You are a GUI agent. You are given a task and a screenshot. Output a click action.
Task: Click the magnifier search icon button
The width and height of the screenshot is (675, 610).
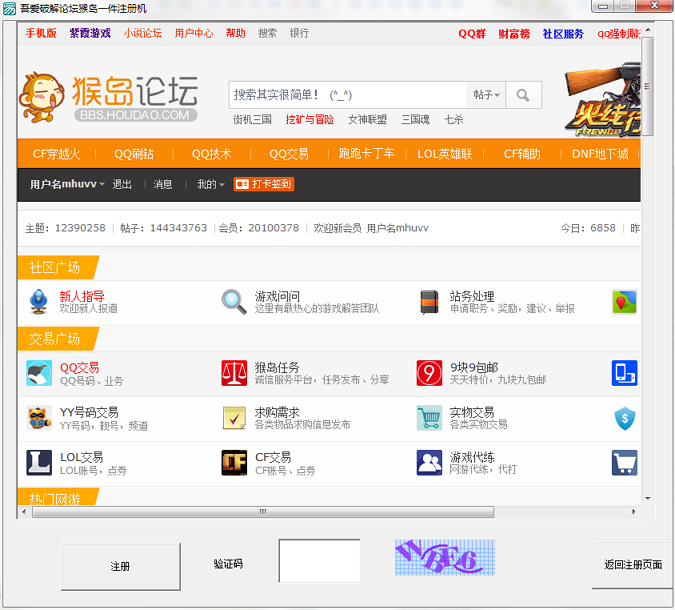pyautogui.click(x=523, y=95)
